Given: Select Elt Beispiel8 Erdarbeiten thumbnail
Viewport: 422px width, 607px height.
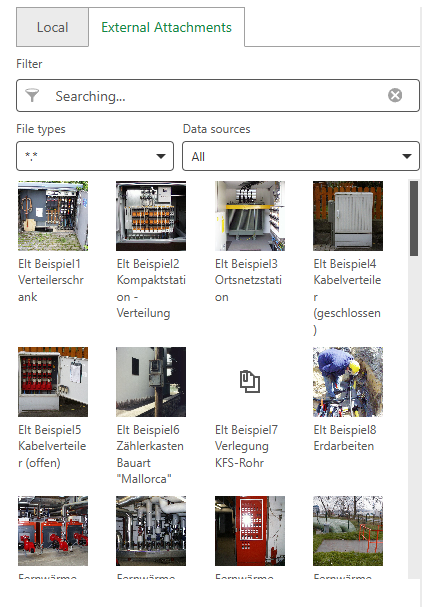Looking at the screenshot, I should 348,382.
